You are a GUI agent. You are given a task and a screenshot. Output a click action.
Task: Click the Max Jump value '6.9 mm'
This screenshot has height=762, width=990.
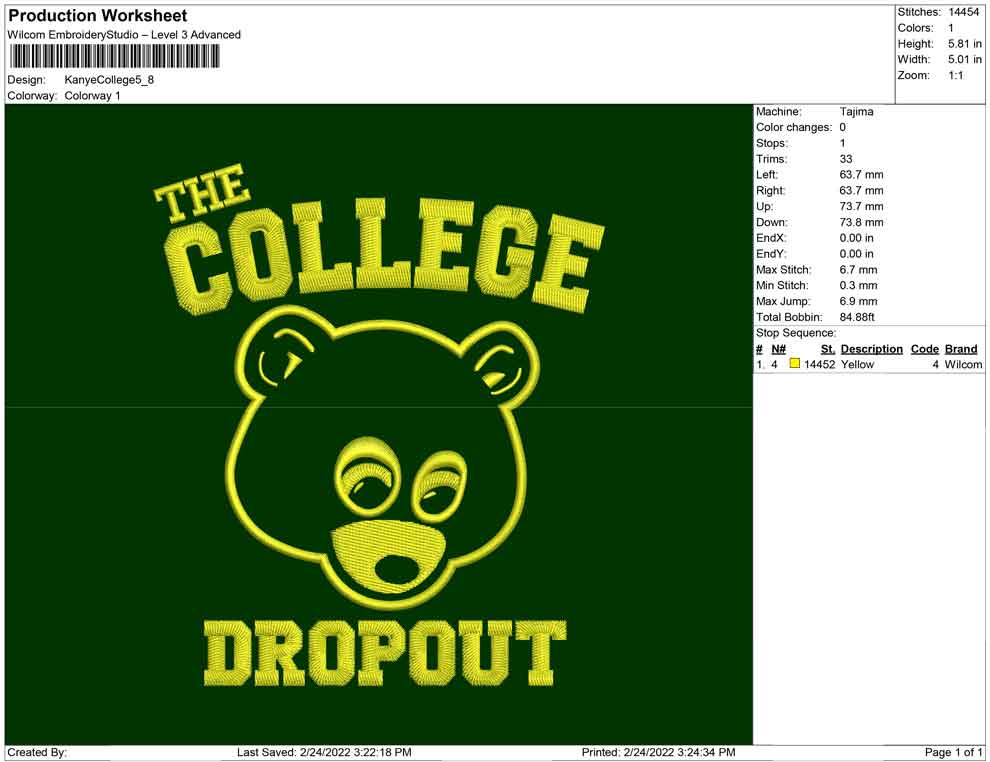(x=859, y=301)
